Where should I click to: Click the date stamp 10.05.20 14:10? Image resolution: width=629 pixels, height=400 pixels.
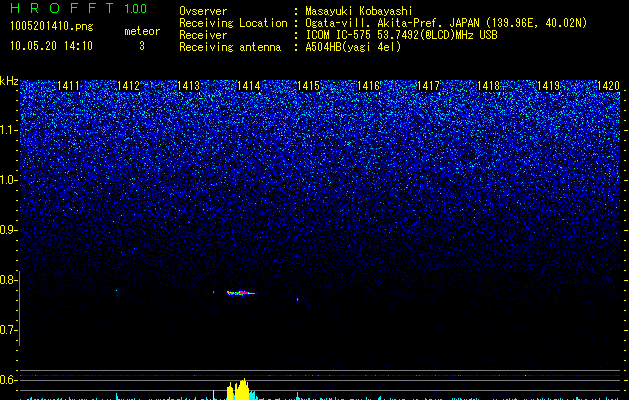pos(51,46)
